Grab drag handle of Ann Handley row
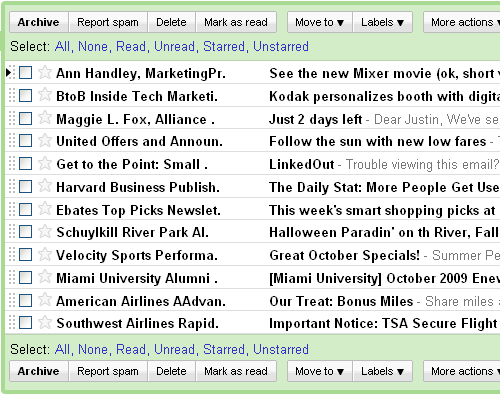The width and height of the screenshot is (500, 395). click(12, 73)
